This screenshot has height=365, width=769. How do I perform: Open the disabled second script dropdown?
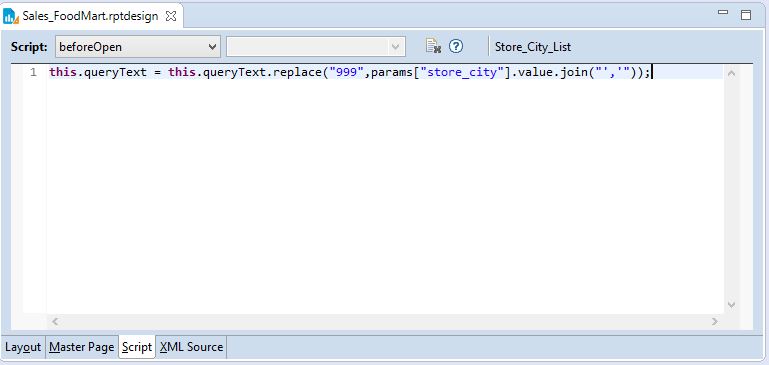click(x=316, y=47)
